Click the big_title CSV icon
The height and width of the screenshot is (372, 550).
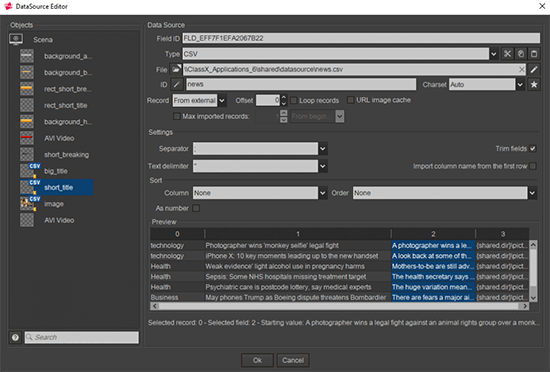coord(29,171)
